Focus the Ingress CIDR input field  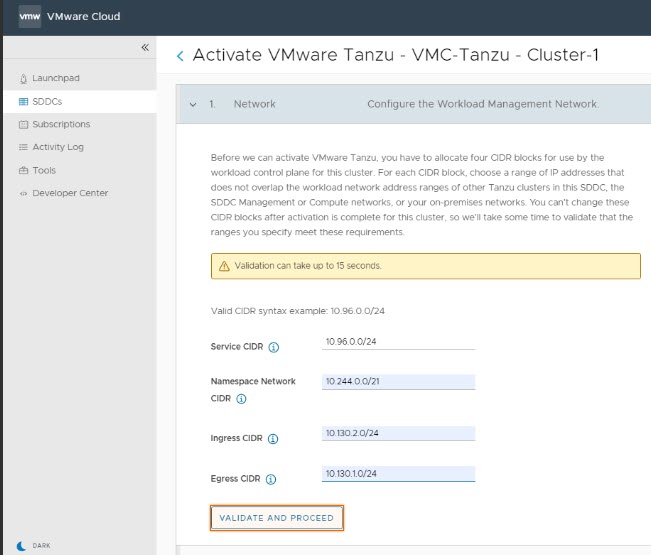(x=398, y=433)
